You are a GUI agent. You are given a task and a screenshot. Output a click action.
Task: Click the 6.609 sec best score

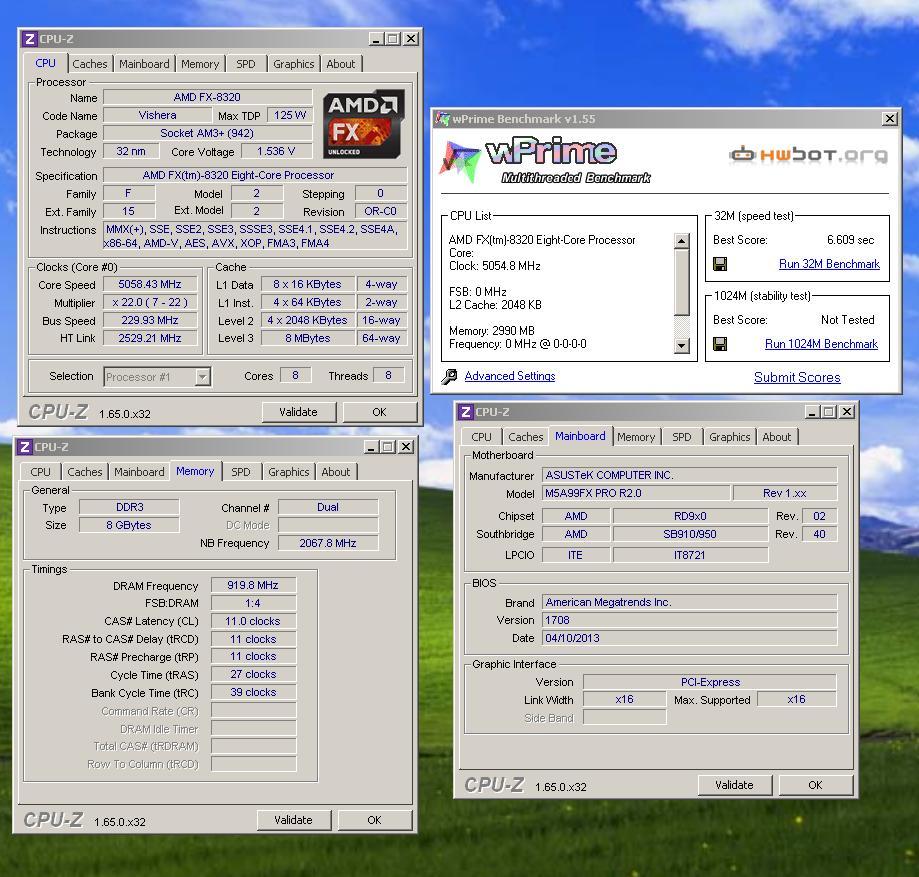coord(850,240)
